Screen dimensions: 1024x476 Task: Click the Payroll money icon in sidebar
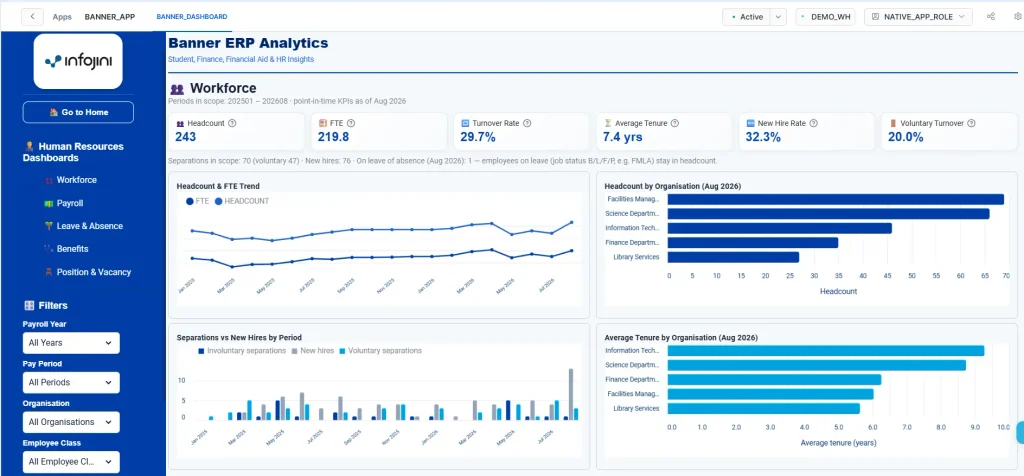click(x=48, y=203)
